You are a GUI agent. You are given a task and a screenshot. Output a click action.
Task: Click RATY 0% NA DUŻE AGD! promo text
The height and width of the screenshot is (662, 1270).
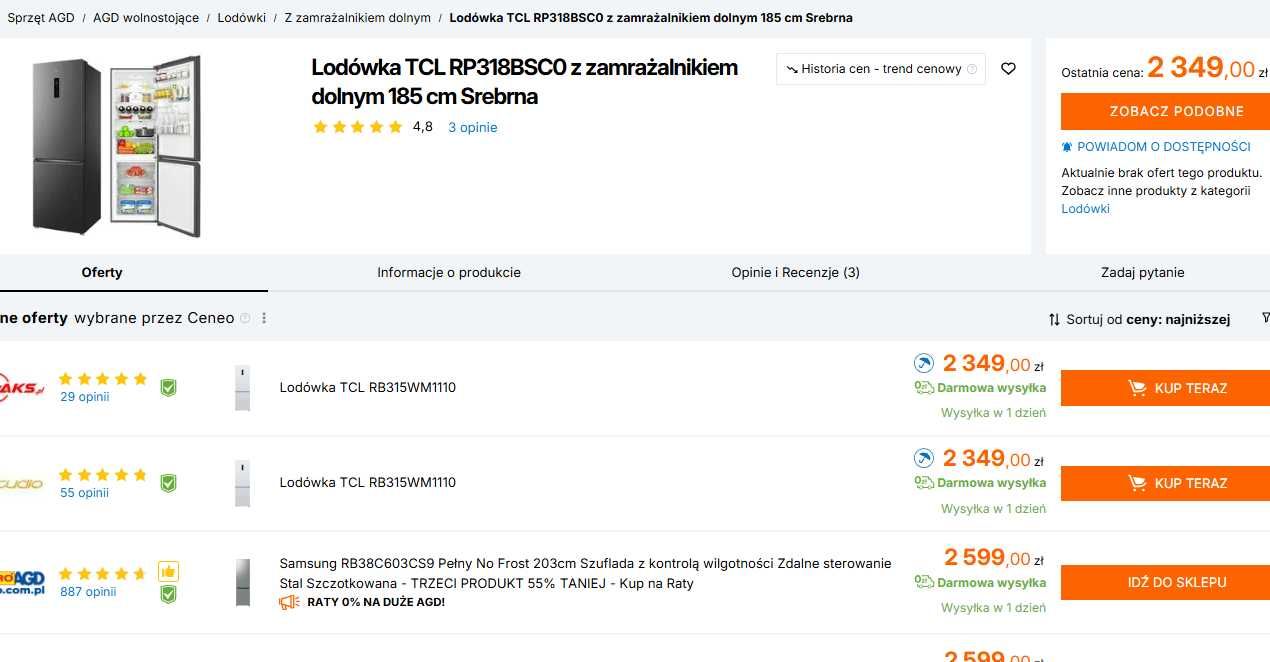[376, 602]
